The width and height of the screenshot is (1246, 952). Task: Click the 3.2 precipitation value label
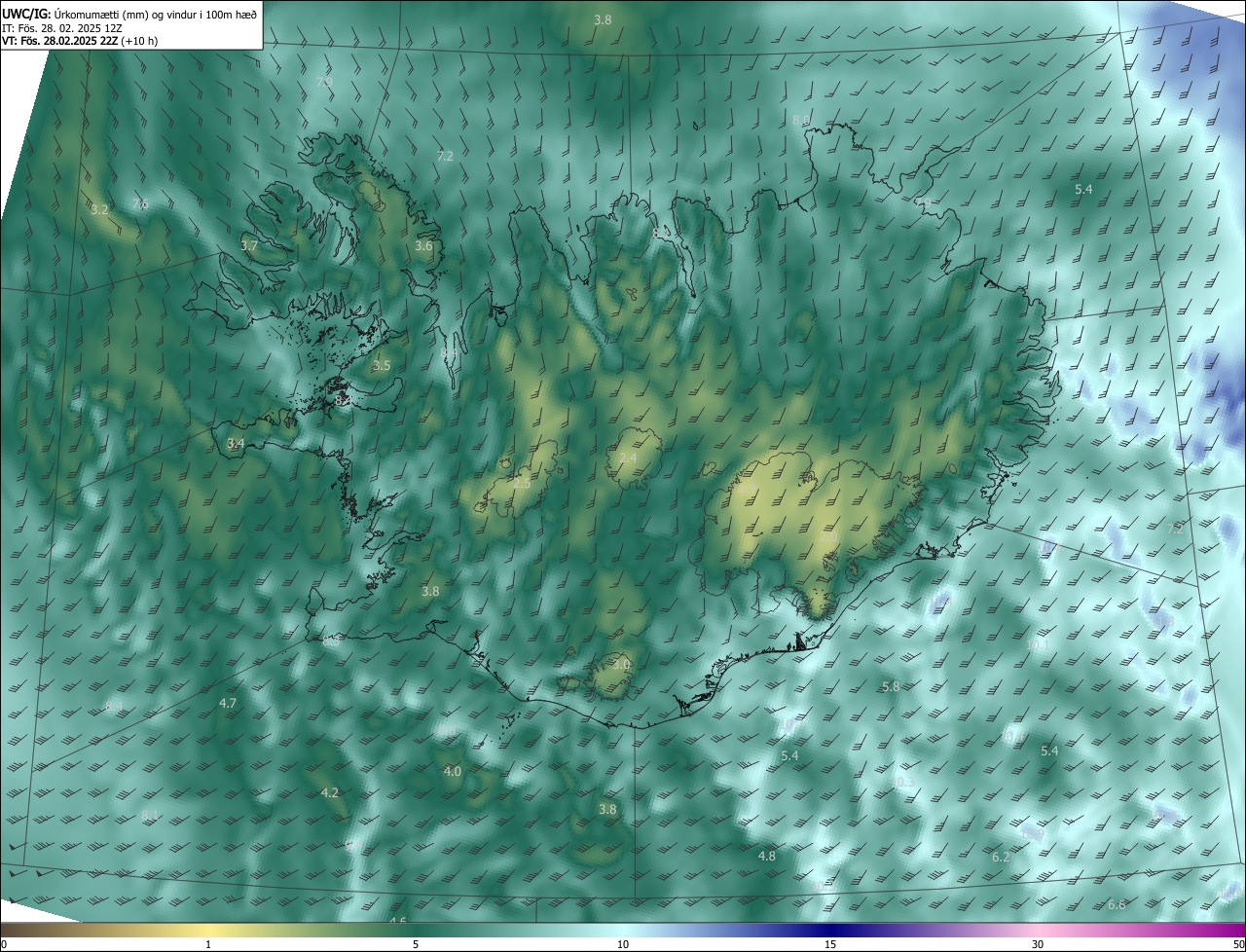pyautogui.click(x=99, y=209)
